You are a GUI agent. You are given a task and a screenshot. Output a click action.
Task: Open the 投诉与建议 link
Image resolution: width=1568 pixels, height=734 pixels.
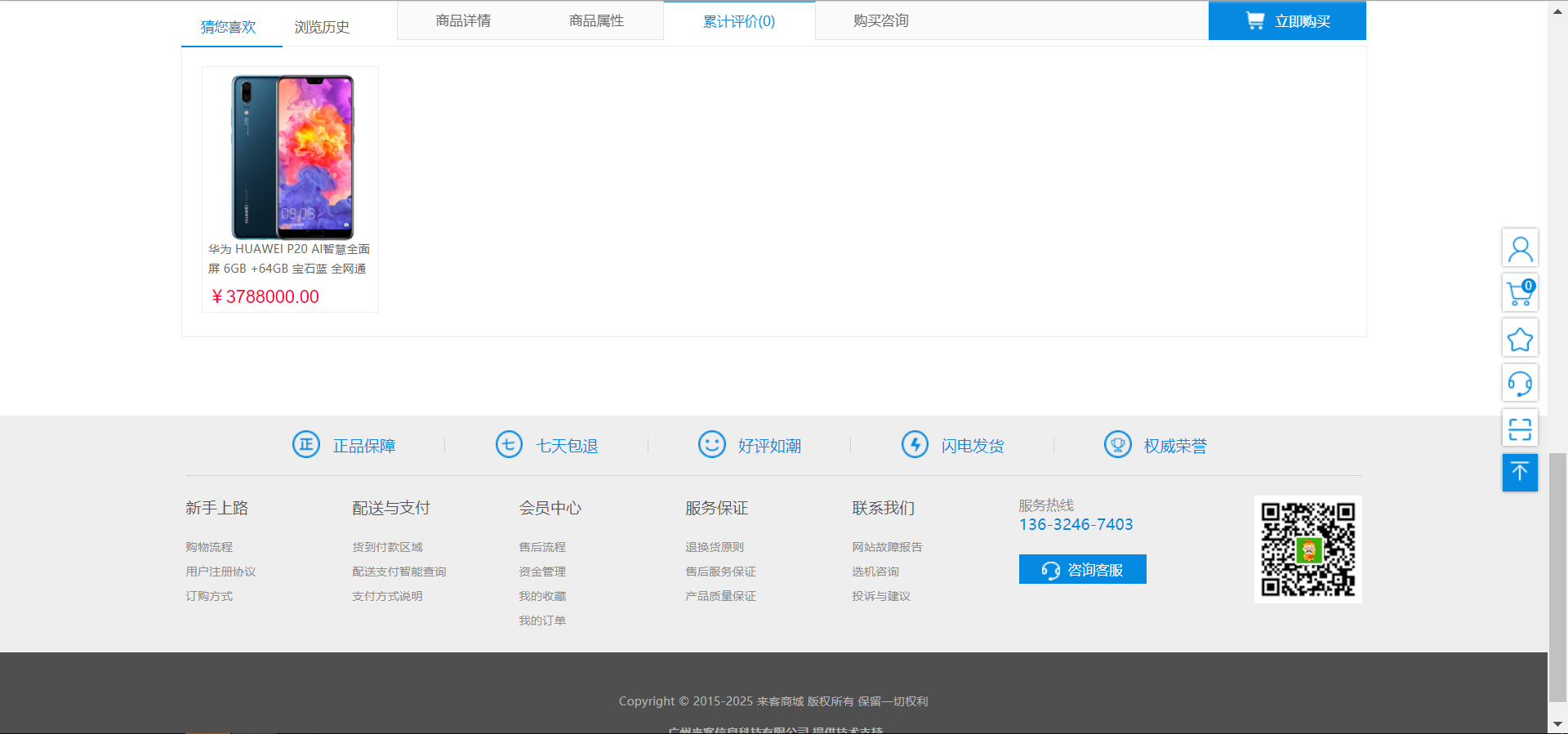point(881,596)
